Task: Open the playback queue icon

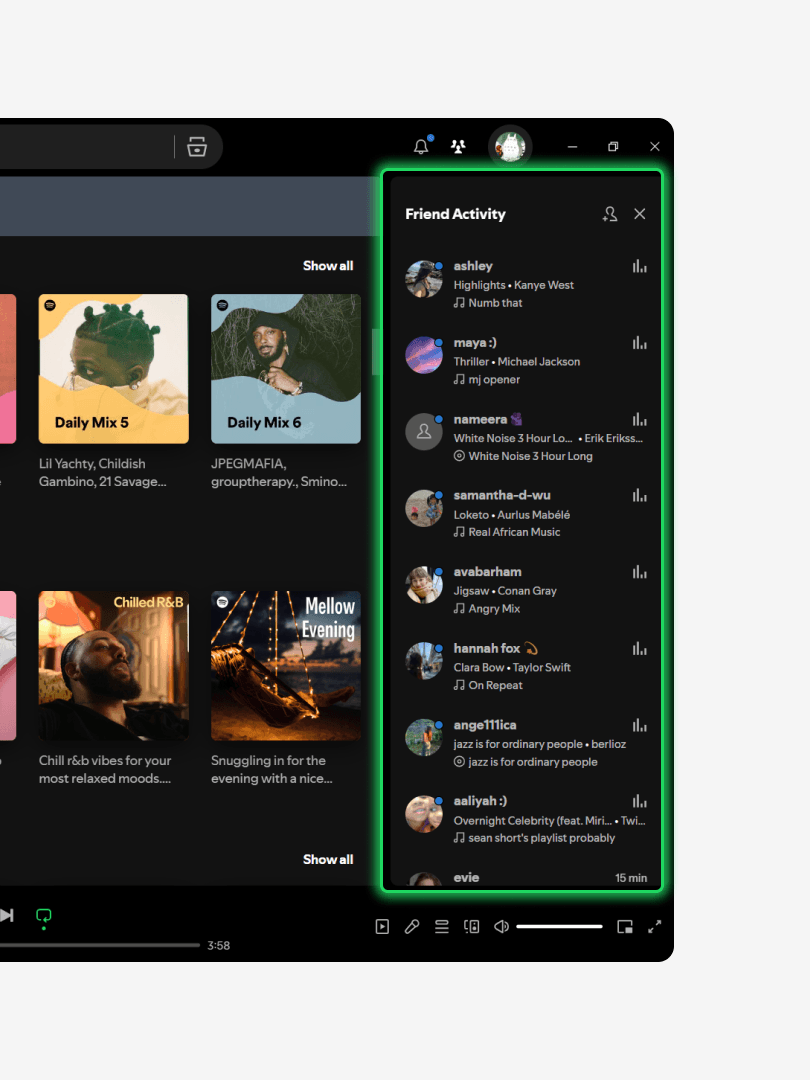Action: (441, 927)
